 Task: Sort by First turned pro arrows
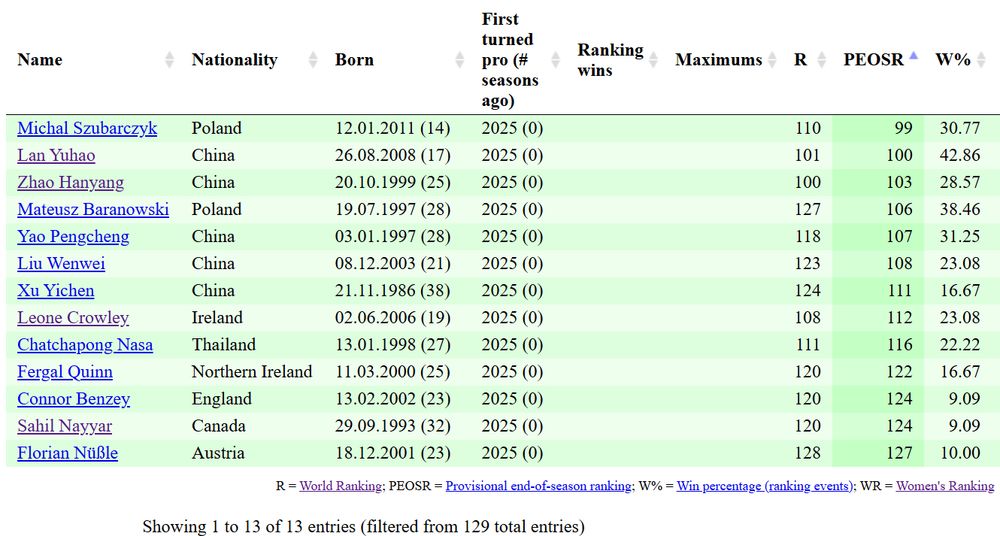pos(555,60)
